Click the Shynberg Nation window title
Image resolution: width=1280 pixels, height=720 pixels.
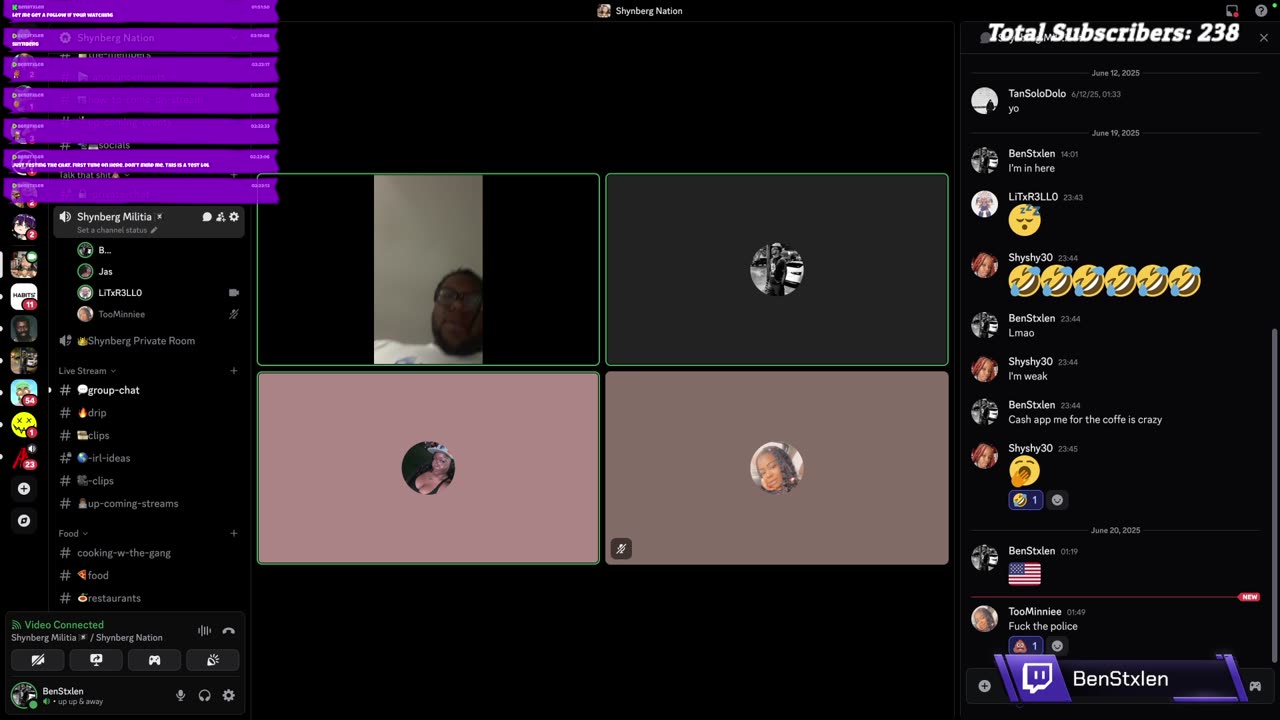[649, 11]
